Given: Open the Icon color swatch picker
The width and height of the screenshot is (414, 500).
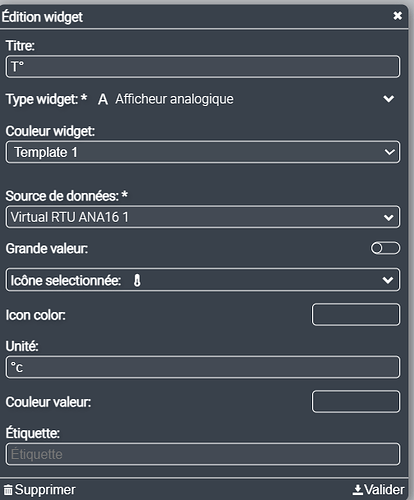Looking at the screenshot, I should (356, 314).
